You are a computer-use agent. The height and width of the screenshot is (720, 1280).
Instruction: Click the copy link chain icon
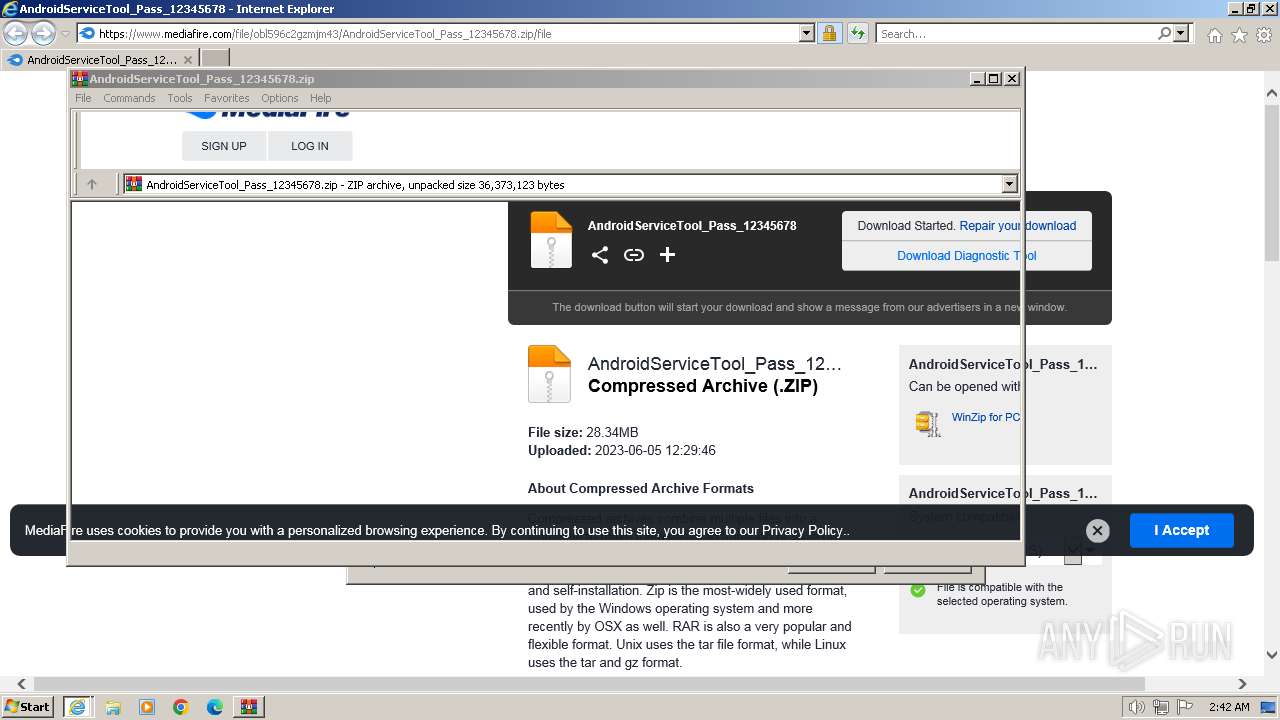[x=634, y=255]
